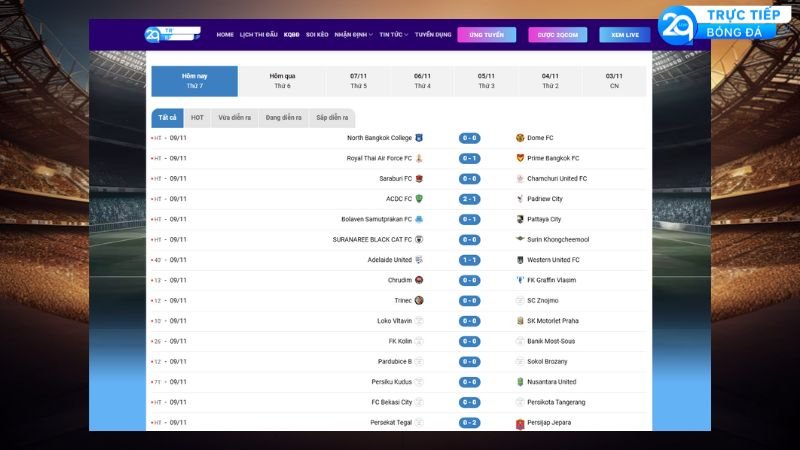
Task: Click Western United FC crest
Action: pos(520,260)
